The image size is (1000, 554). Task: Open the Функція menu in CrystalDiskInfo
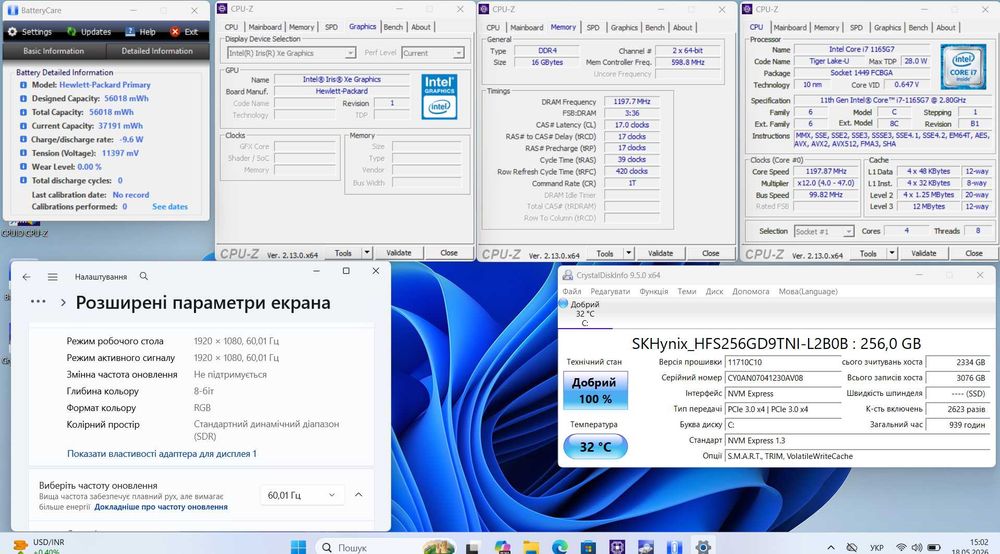[x=654, y=291]
